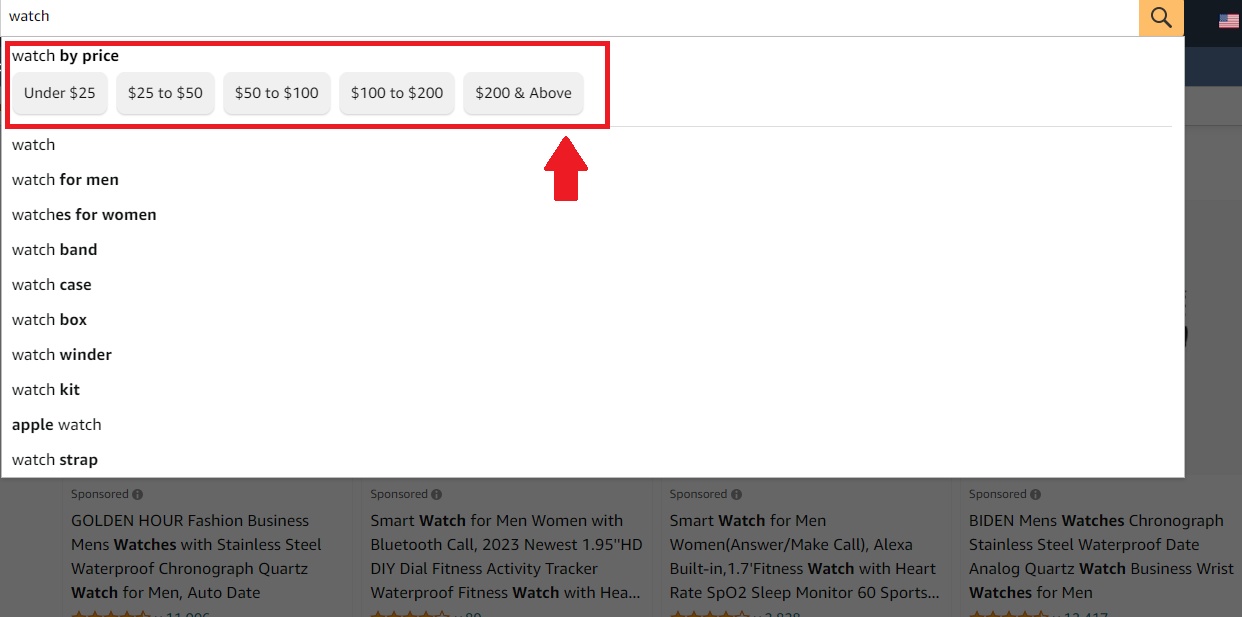The height and width of the screenshot is (617, 1242).
Task: Select "watches for women" suggestion
Action: 592,215
